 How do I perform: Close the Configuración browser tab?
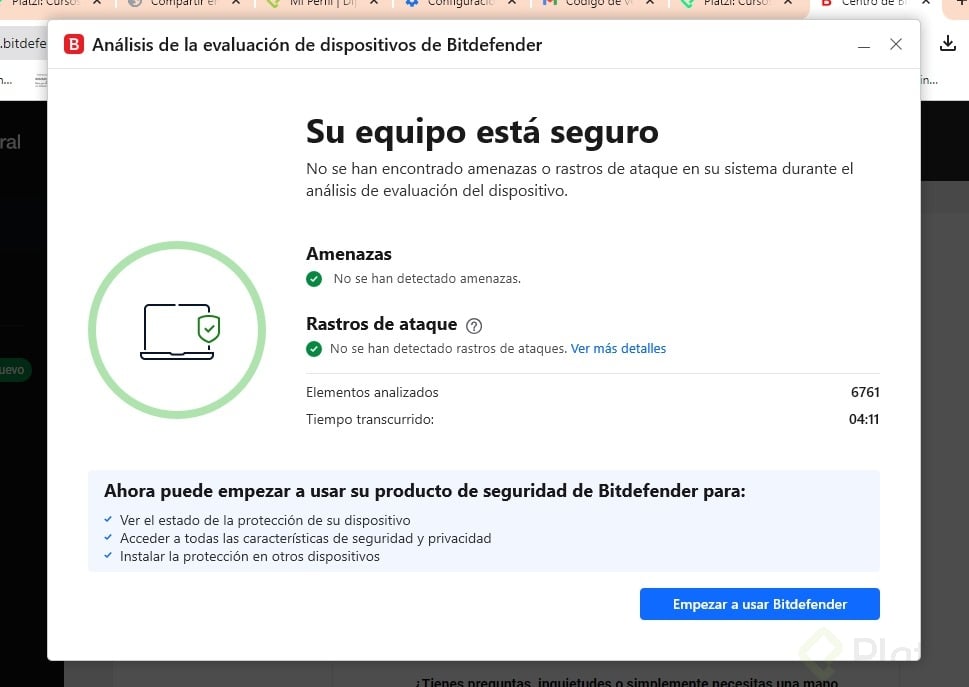pyautogui.click(x=512, y=2)
